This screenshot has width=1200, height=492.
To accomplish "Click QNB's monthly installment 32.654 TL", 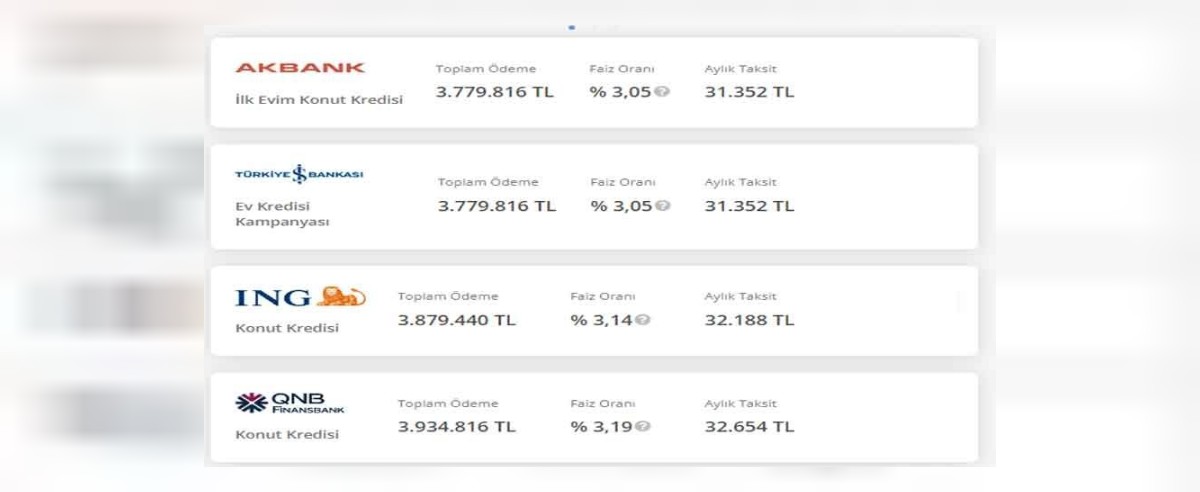I will pyautogui.click(x=749, y=426).
